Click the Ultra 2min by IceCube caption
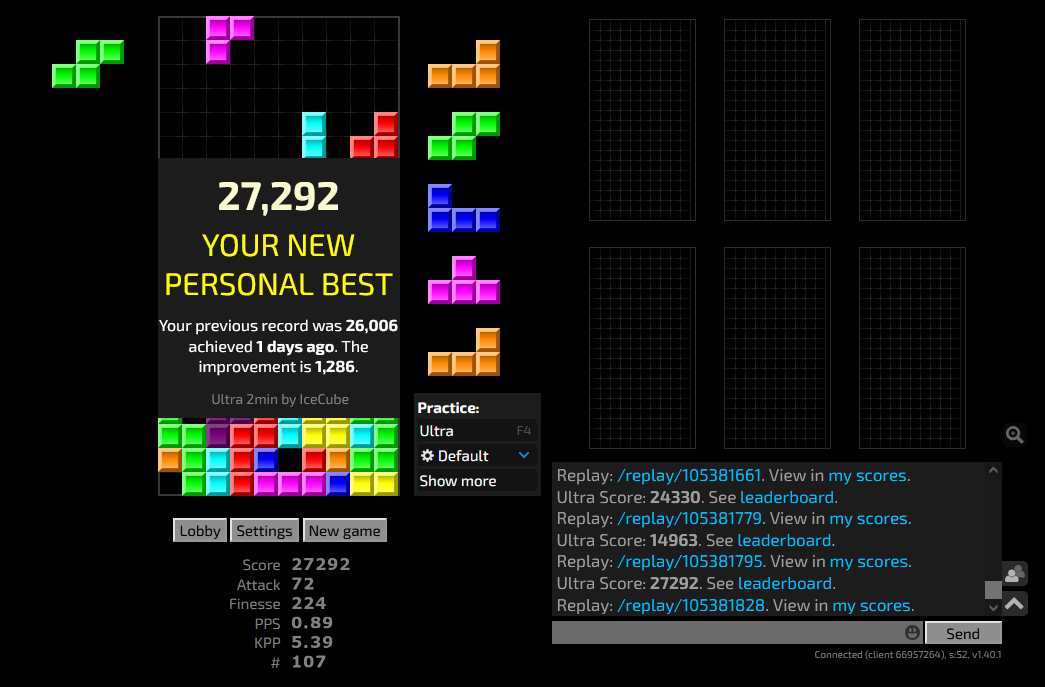The width and height of the screenshot is (1045, 687). (x=280, y=399)
